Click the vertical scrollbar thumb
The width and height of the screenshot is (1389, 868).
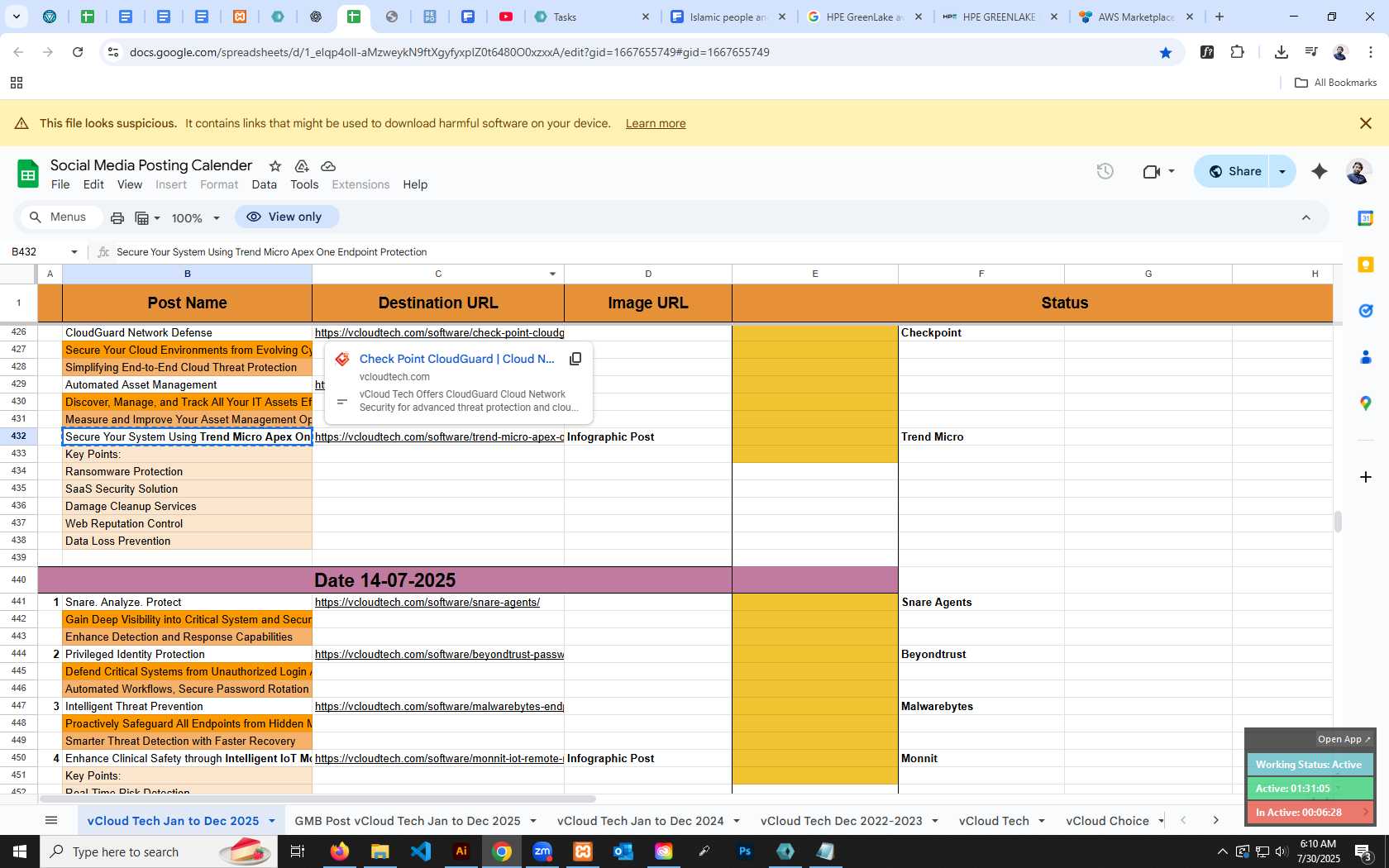click(x=1337, y=522)
